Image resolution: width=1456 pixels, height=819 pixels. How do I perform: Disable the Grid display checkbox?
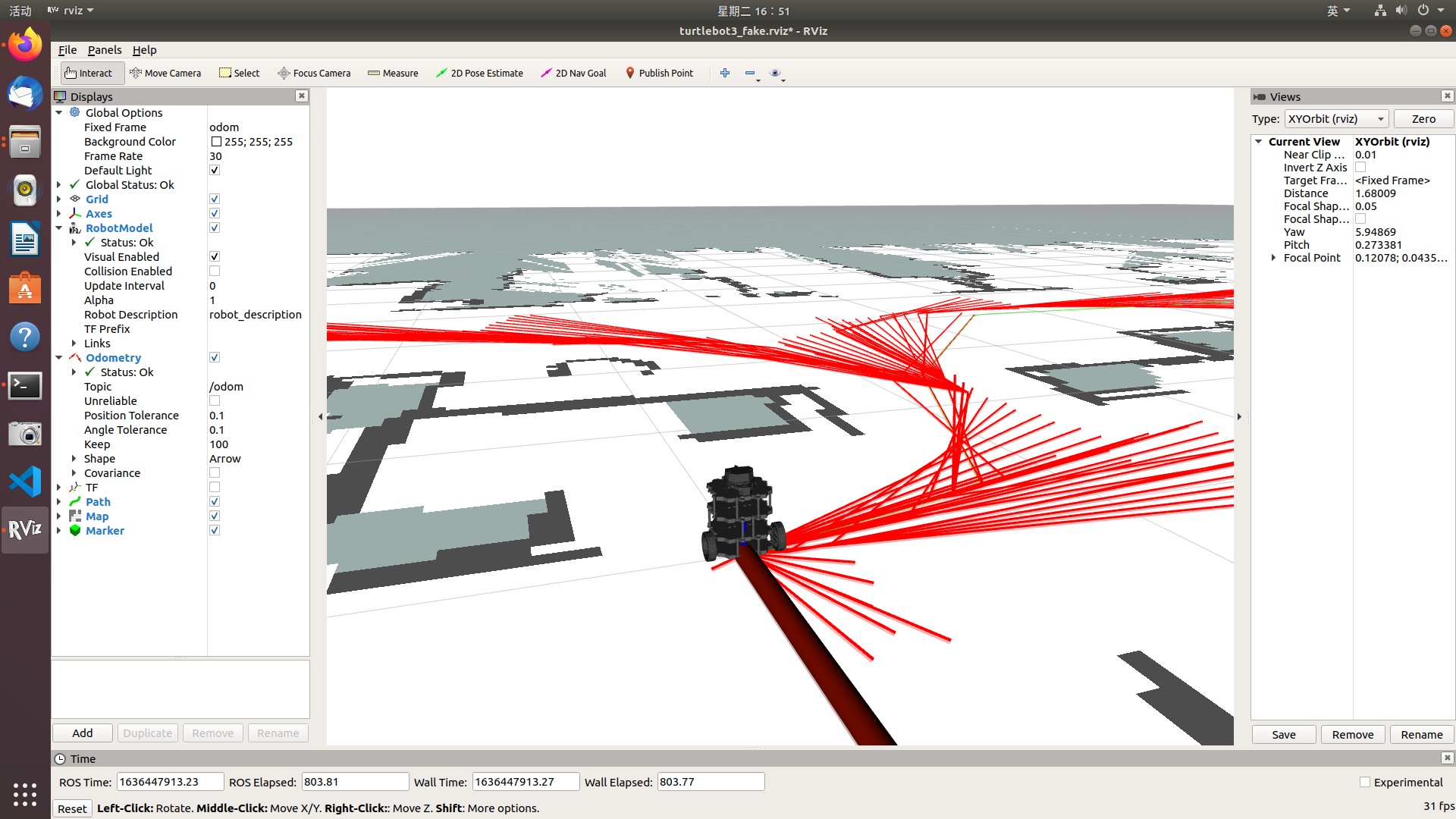tap(215, 199)
